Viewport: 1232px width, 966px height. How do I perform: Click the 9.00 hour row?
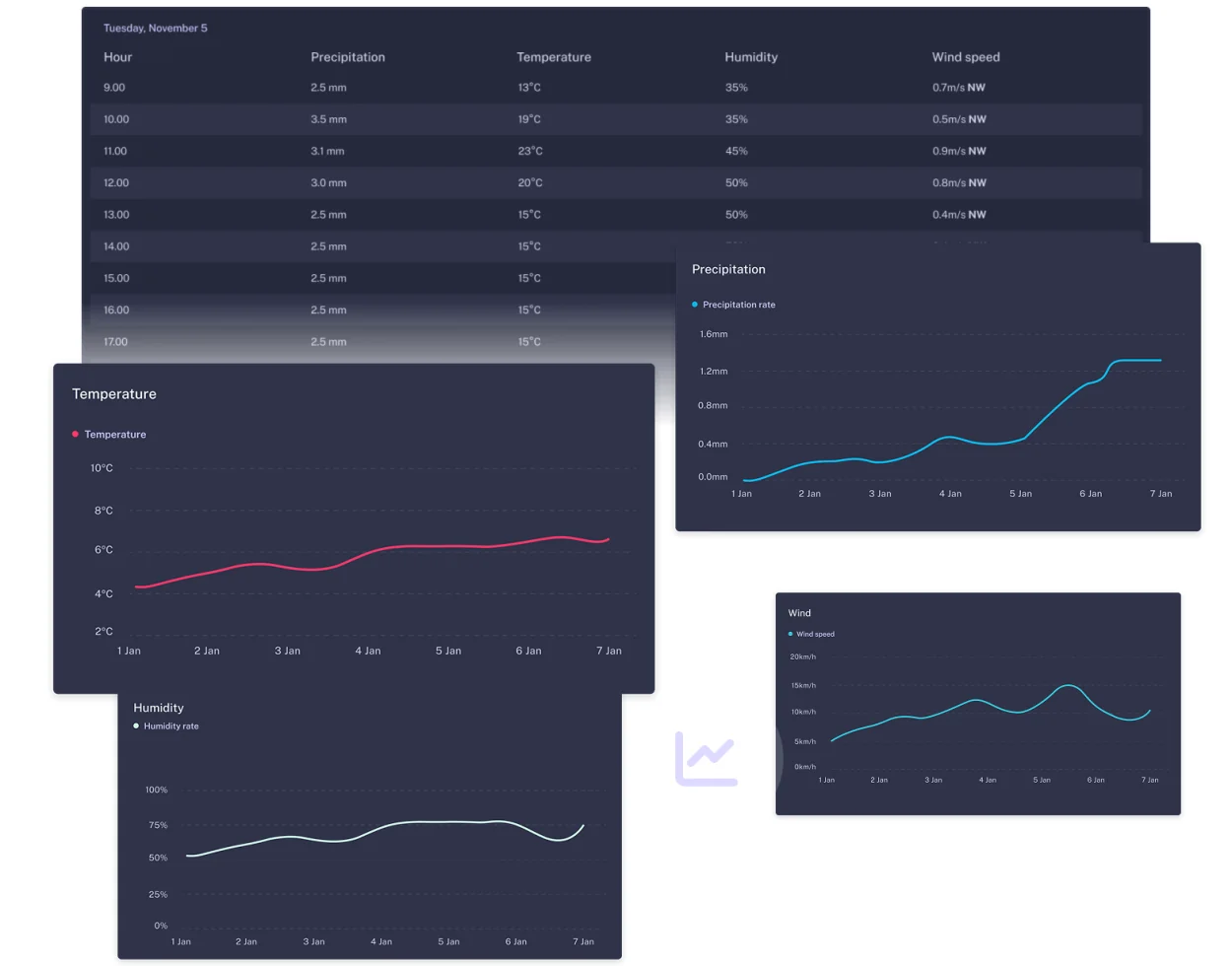tap(616, 88)
